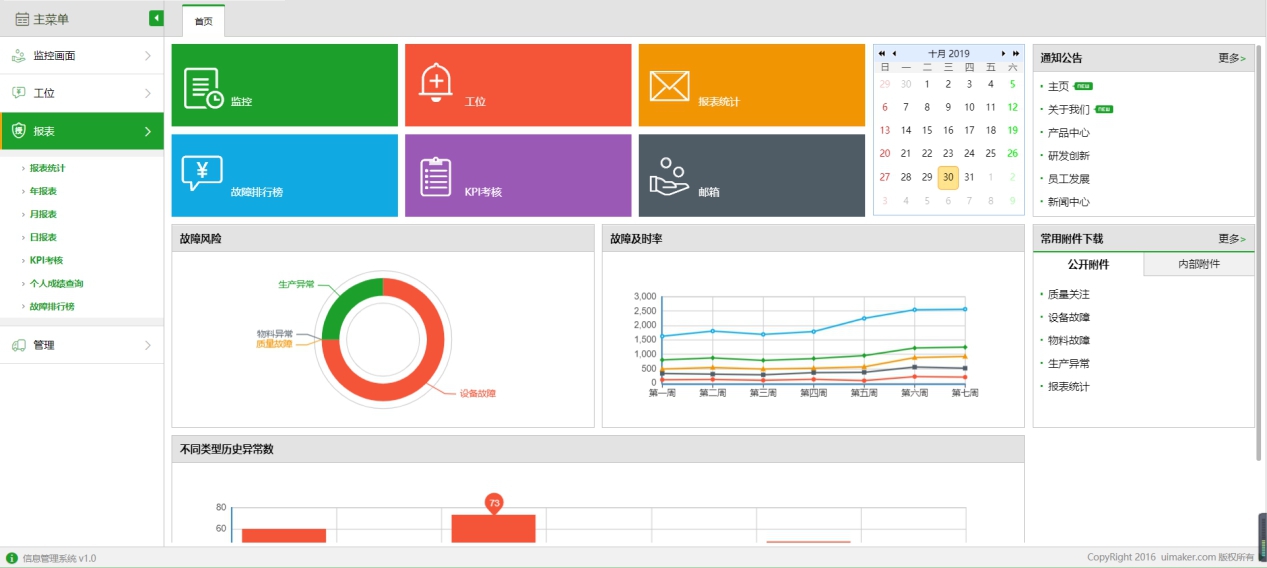Expand the 工位 menu chevron
1267x568 pixels.
point(148,93)
